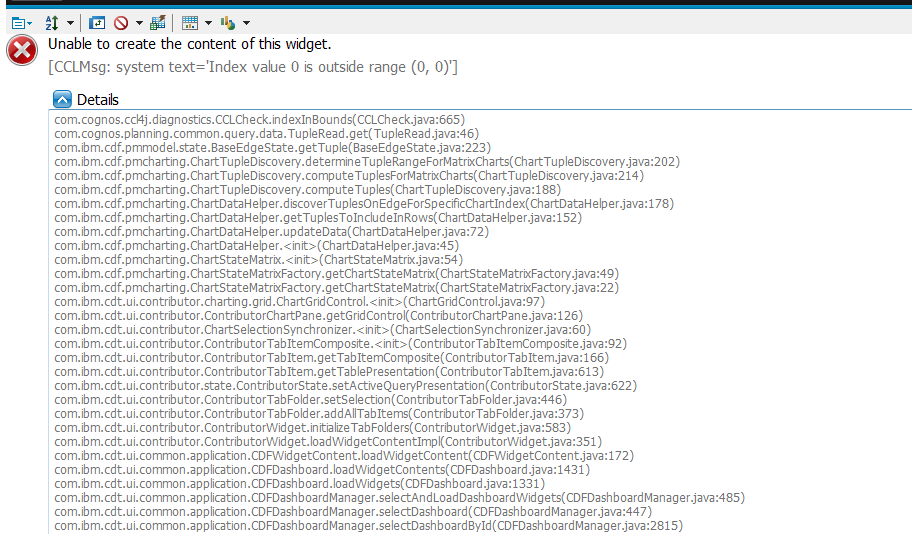This screenshot has height=534, width=912.
Task: Select the BaseEdgeState.getTuple stack line
Action: [272, 148]
